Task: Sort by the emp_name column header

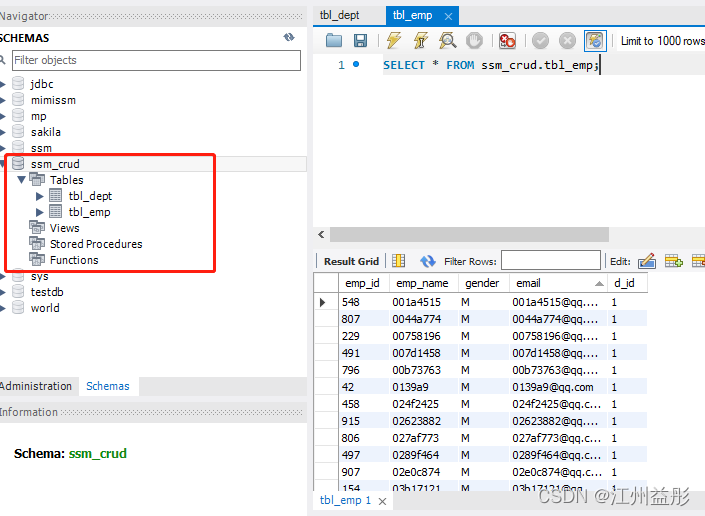Action: pos(424,283)
